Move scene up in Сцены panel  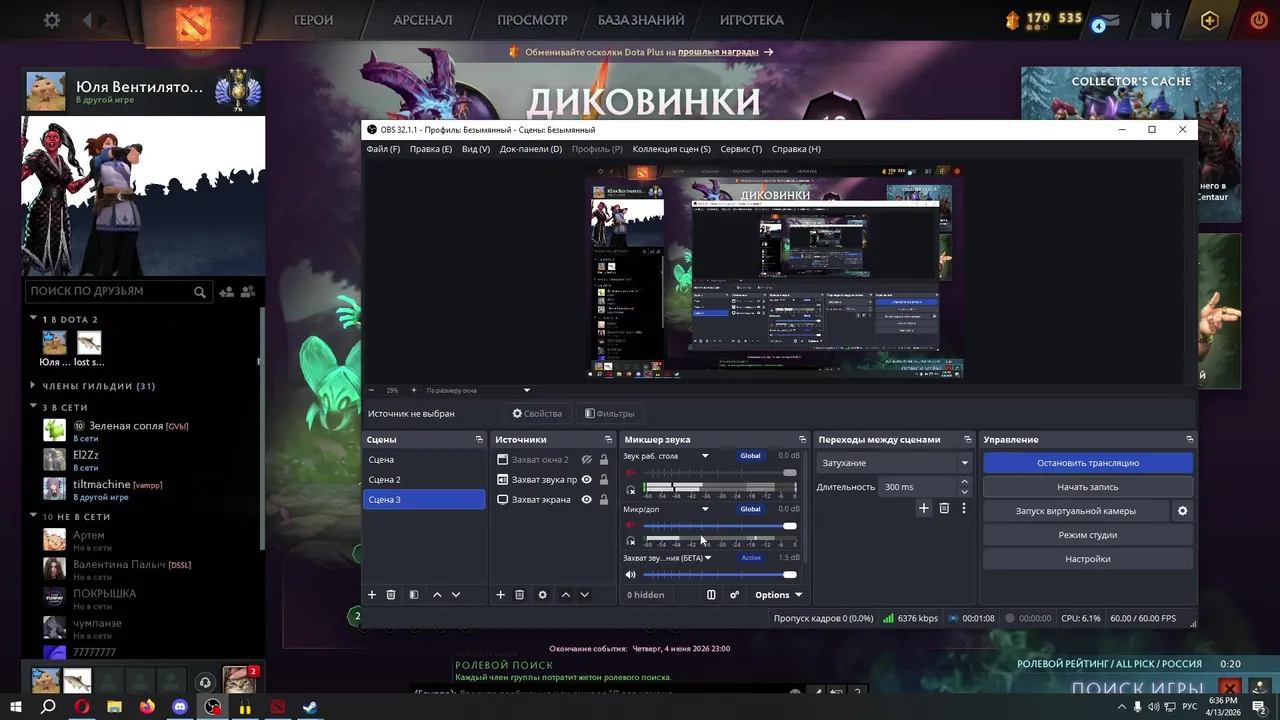click(x=437, y=595)
